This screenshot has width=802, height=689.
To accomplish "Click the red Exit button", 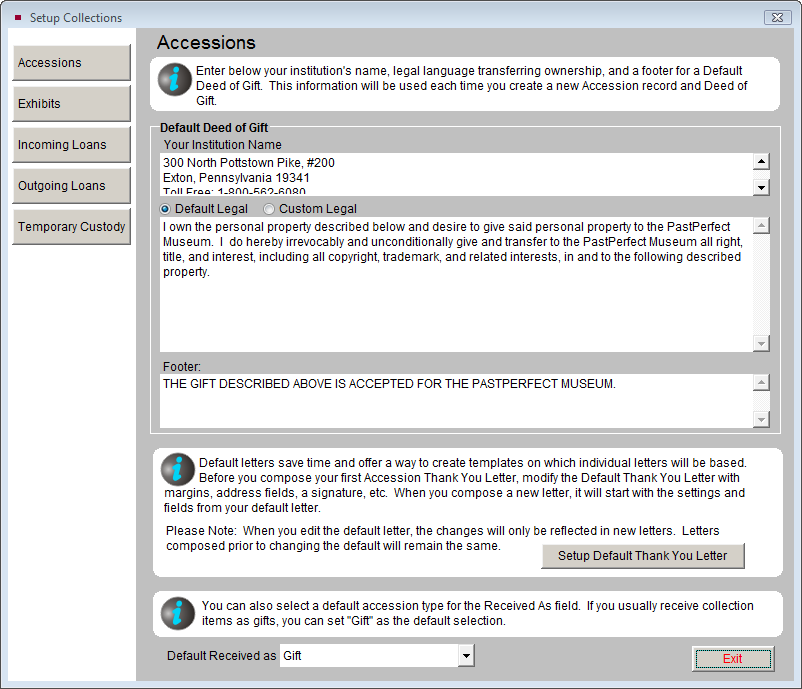I will pyautogui.click(x=732, y=659).
